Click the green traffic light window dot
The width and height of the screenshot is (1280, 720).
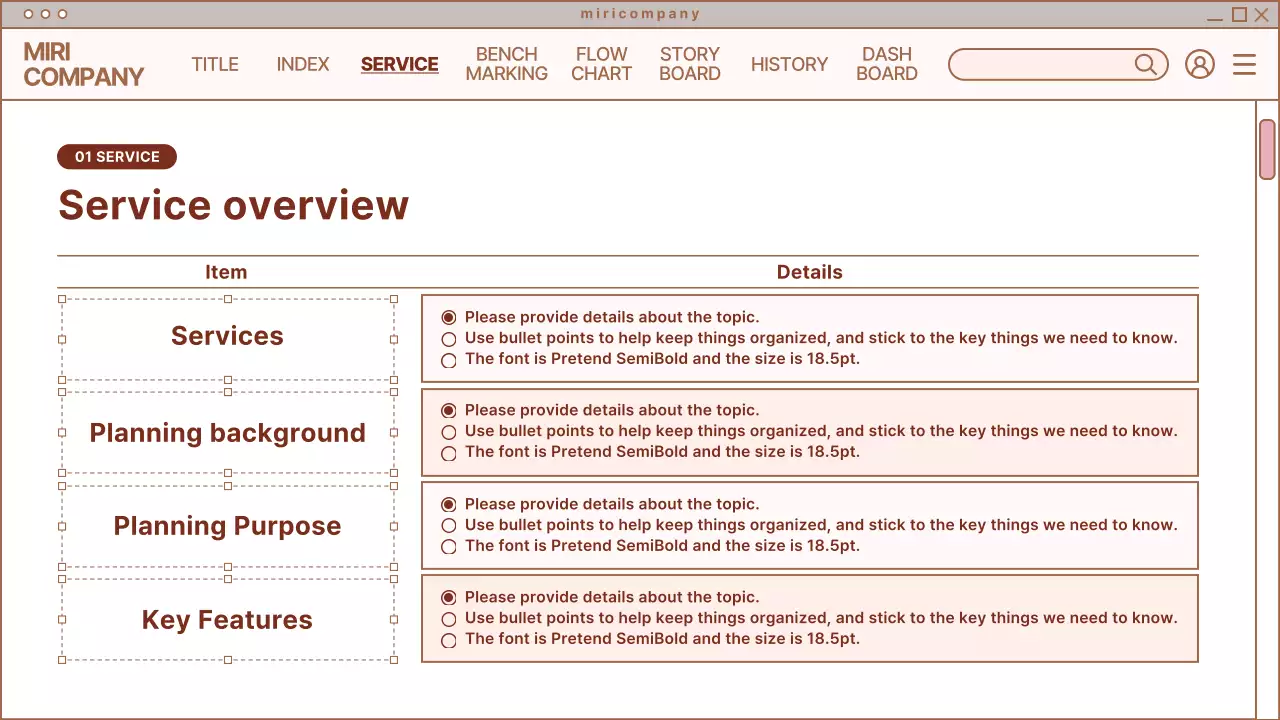[61, 14]
